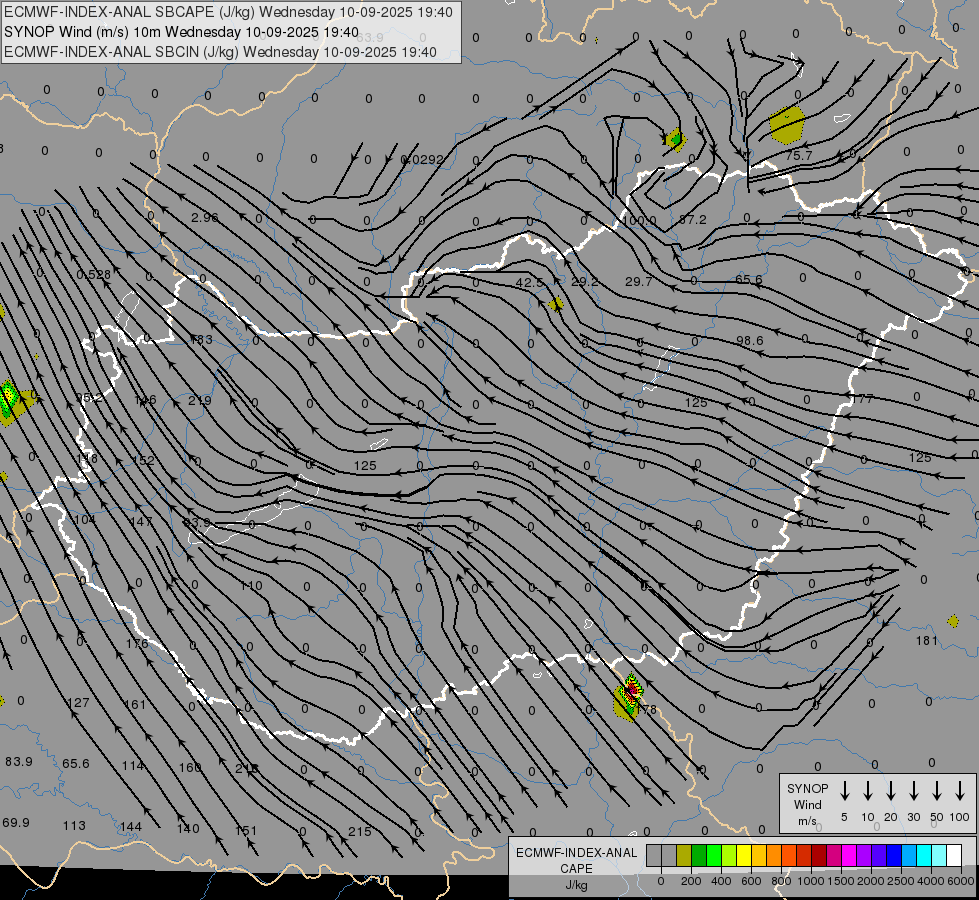
Task: Click the map value 75.7
Action: click(799, 156)
